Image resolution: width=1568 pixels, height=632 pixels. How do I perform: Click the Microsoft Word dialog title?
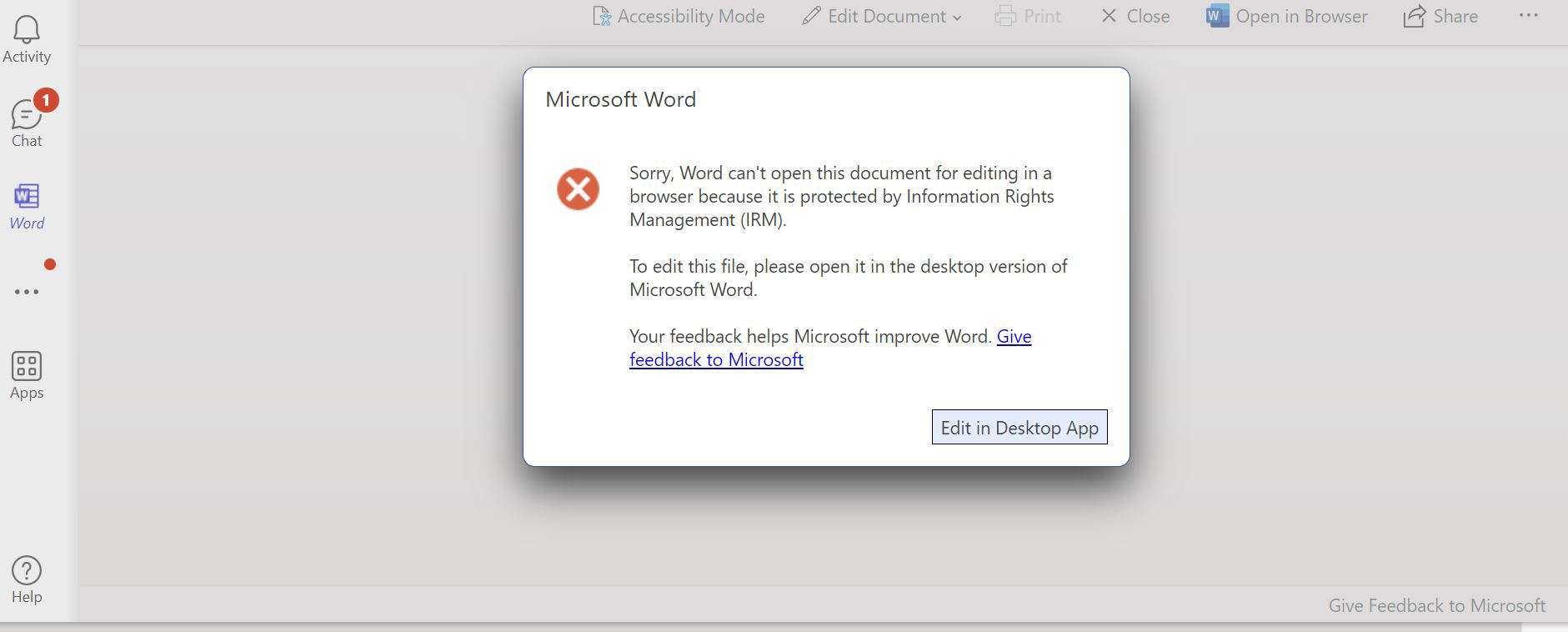(621, 99)
